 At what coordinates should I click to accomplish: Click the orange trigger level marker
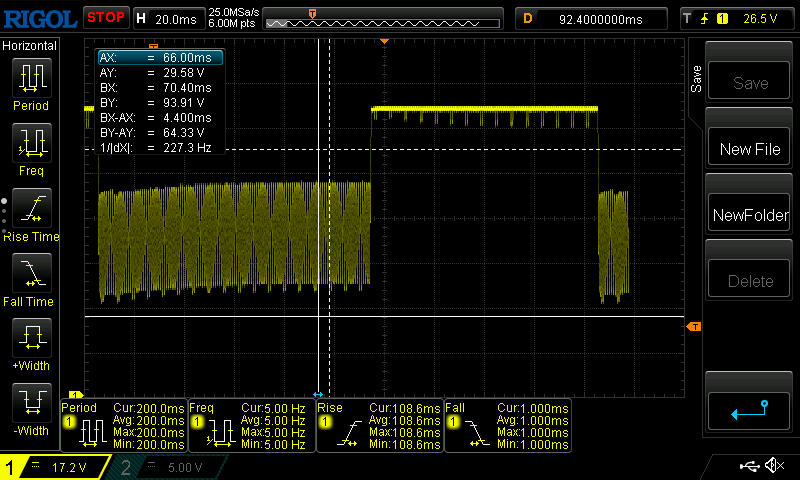(693, 327)
